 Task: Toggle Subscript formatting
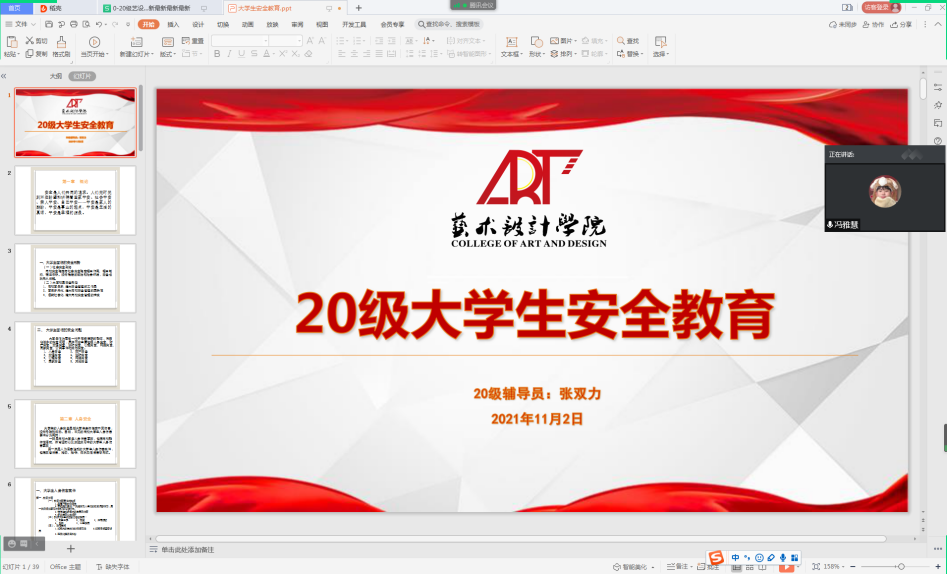295,54
